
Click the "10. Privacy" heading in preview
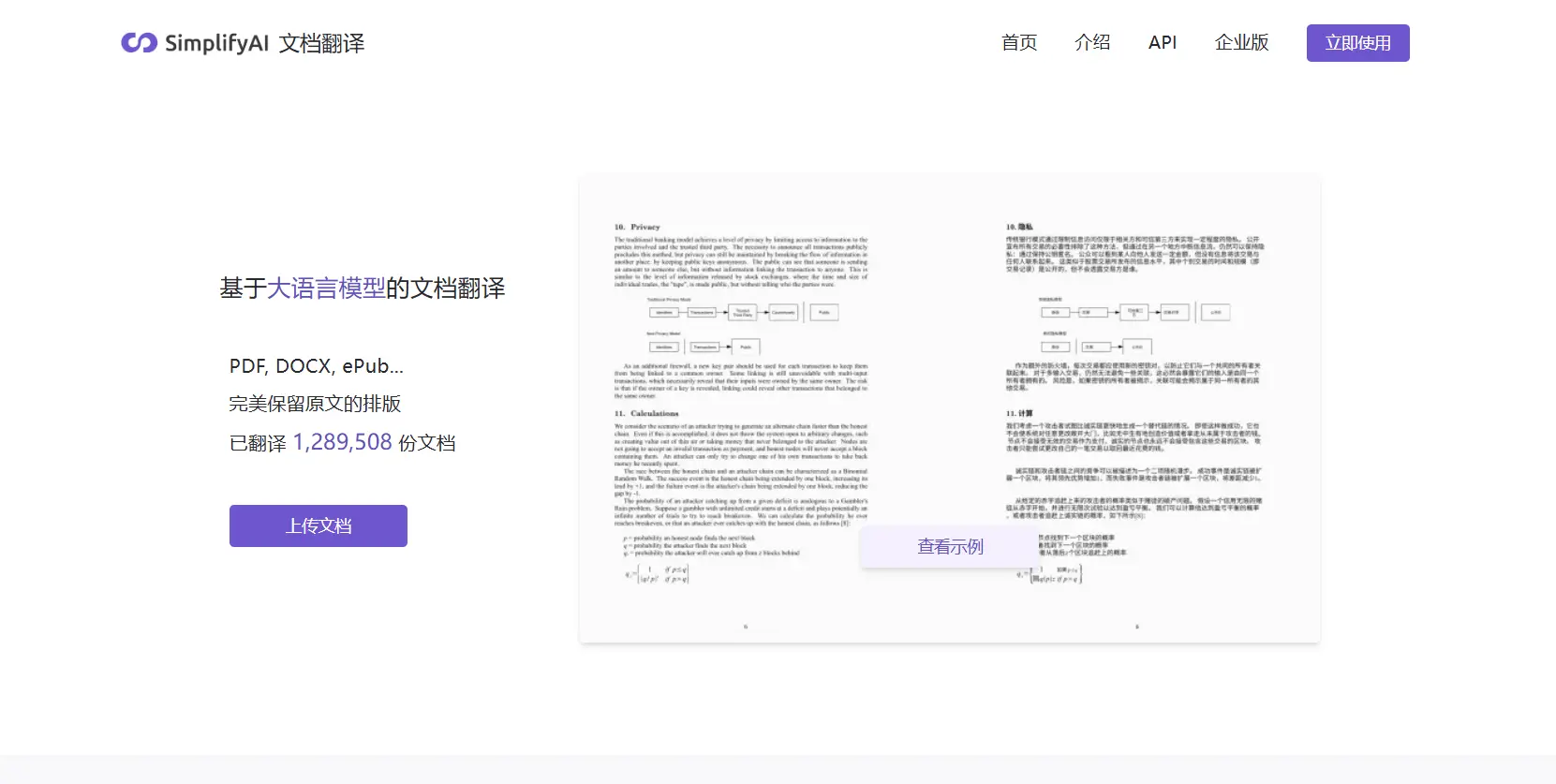point(637,227)
